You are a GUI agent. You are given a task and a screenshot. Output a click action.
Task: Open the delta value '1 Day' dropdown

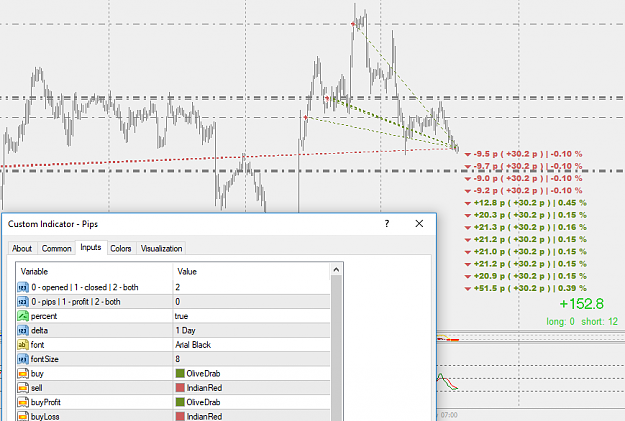252,331
